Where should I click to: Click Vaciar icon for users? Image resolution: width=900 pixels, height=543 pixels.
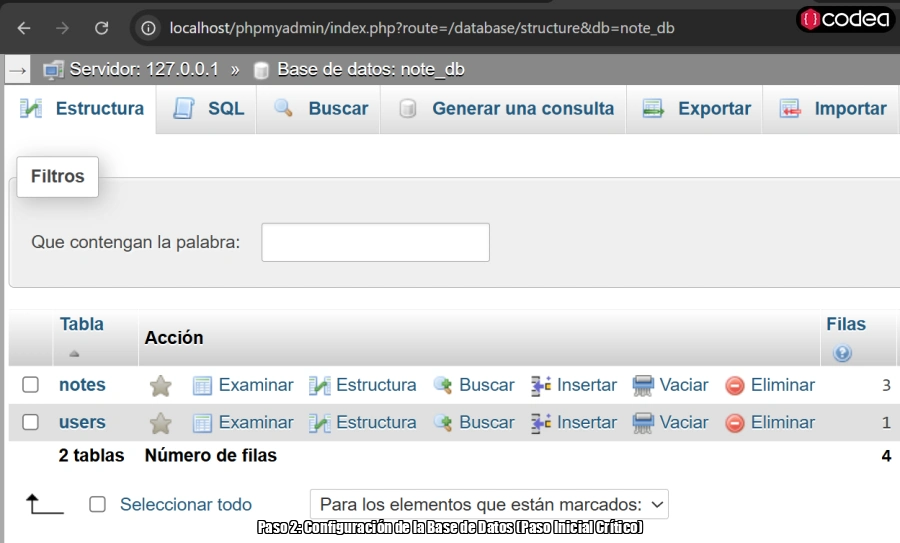(x=643, y=424)
